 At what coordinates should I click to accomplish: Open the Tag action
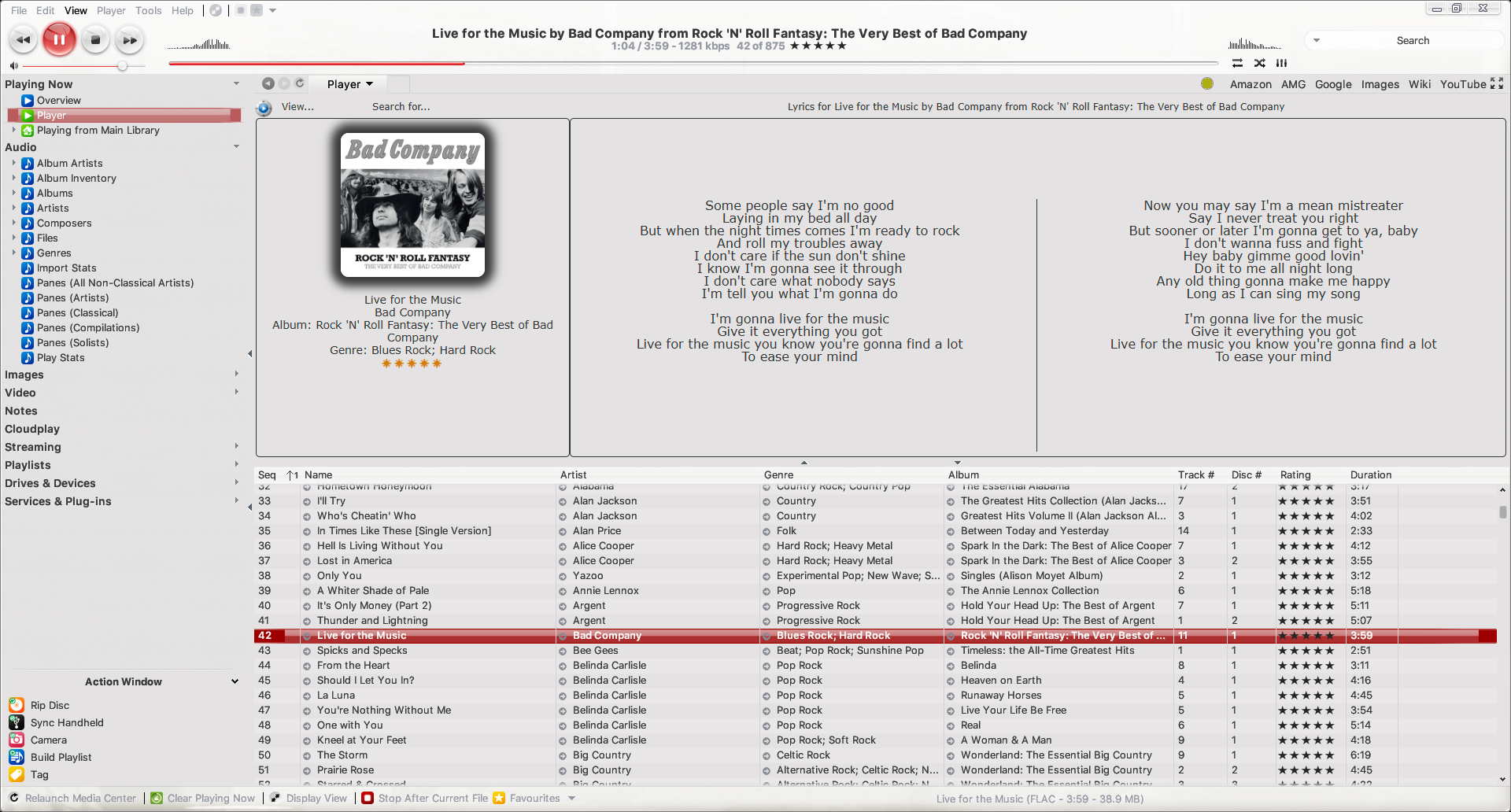(39, 774)
